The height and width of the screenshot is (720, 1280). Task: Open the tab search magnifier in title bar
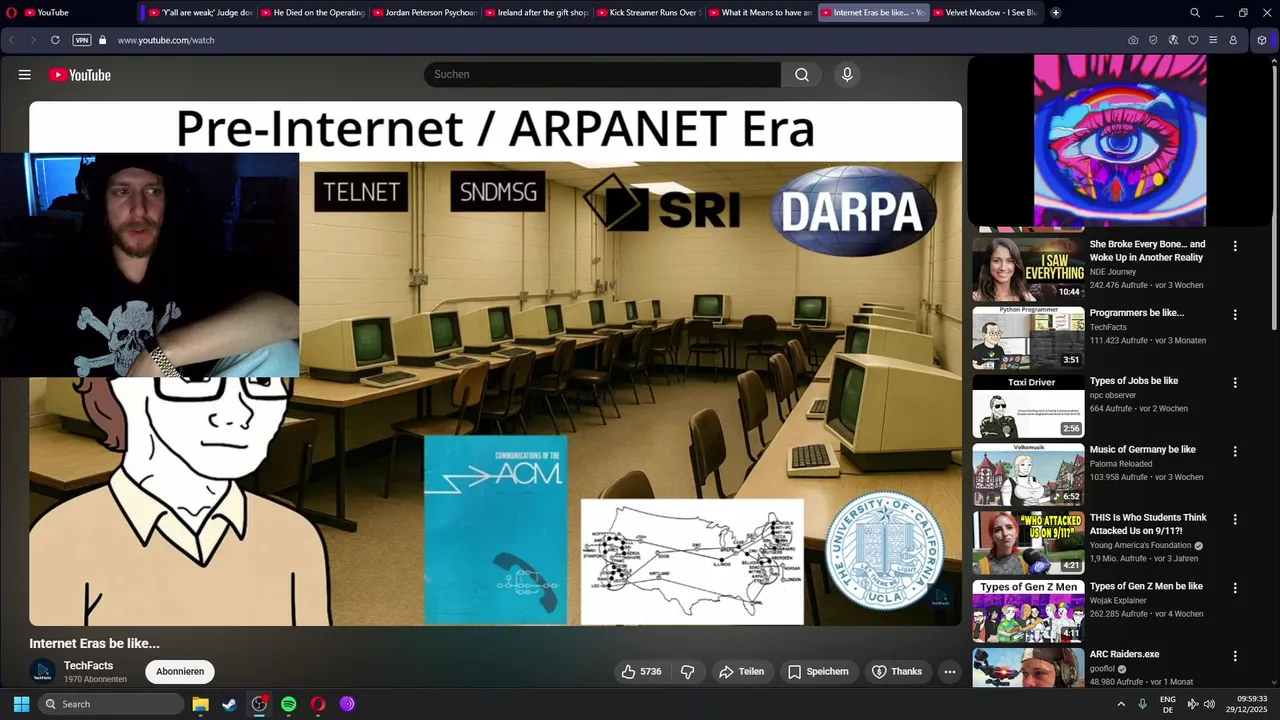(1195, 13)
